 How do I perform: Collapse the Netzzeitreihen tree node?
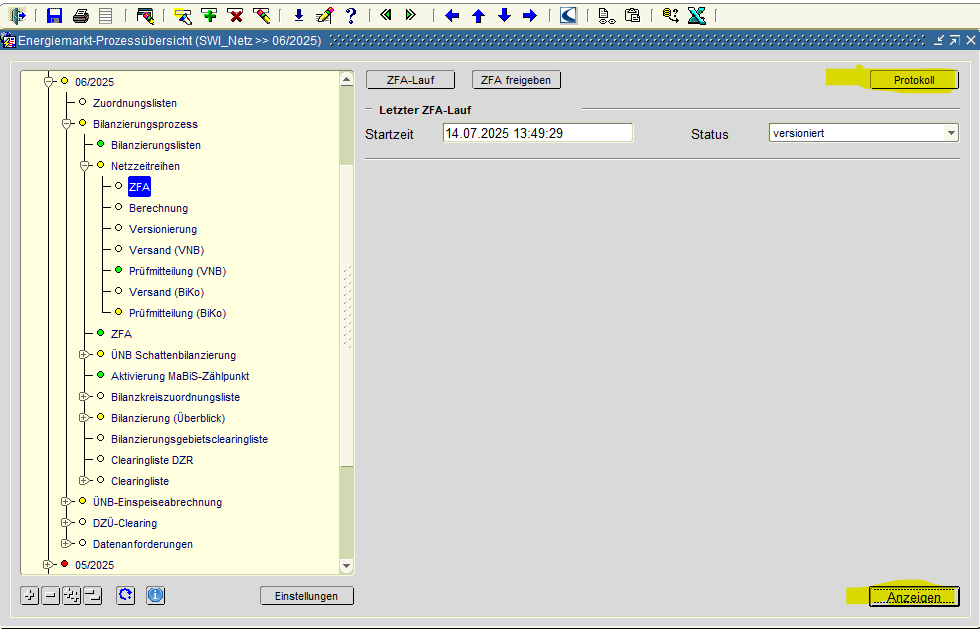pos(84,166)
